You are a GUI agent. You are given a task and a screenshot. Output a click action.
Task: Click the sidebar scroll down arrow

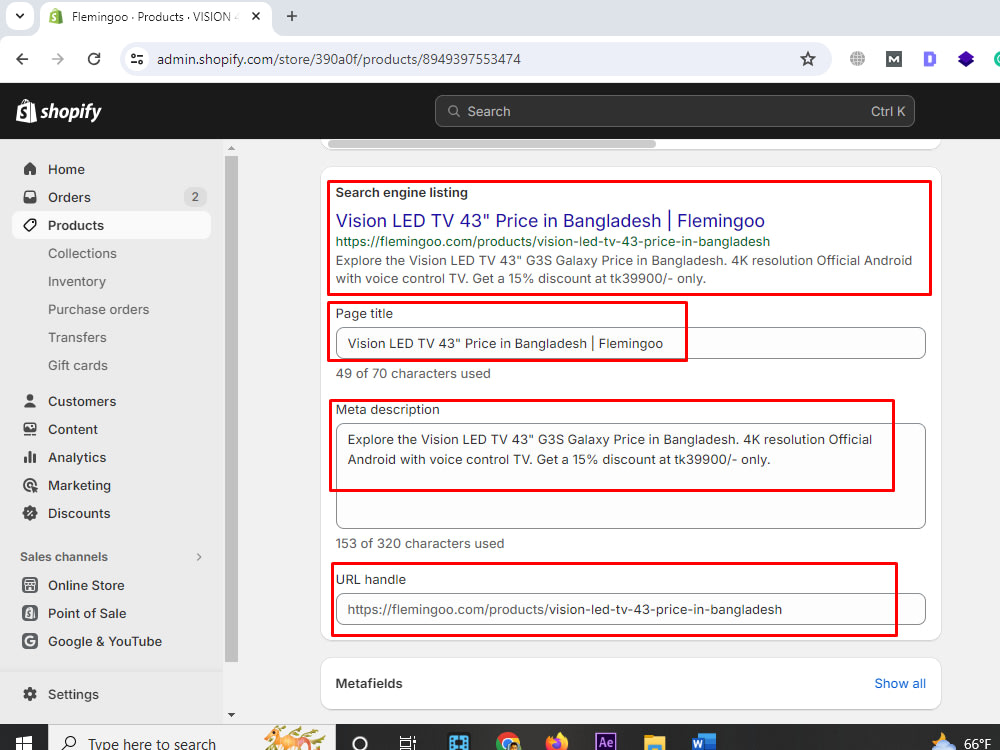[232, 715]
